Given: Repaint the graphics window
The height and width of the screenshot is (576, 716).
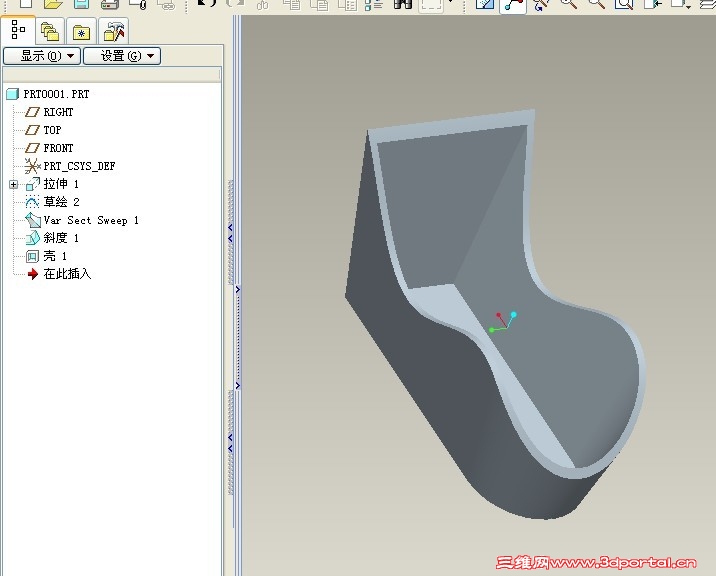Looking at the screenshot, I should [485, 4].
